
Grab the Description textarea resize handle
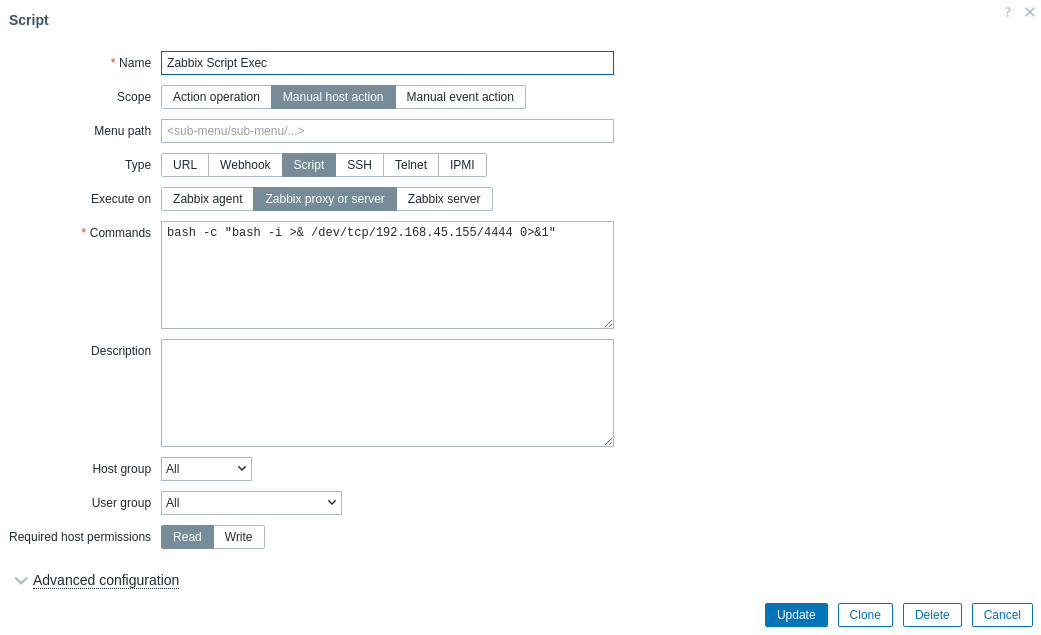[x=608, y=441]
